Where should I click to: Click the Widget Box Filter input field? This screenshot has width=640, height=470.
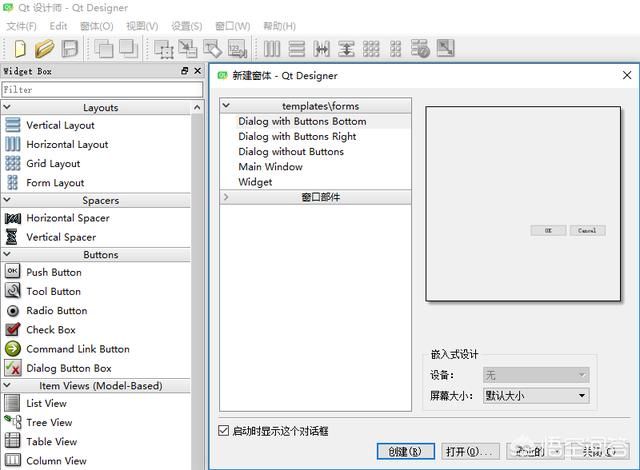tap(101, 89)
